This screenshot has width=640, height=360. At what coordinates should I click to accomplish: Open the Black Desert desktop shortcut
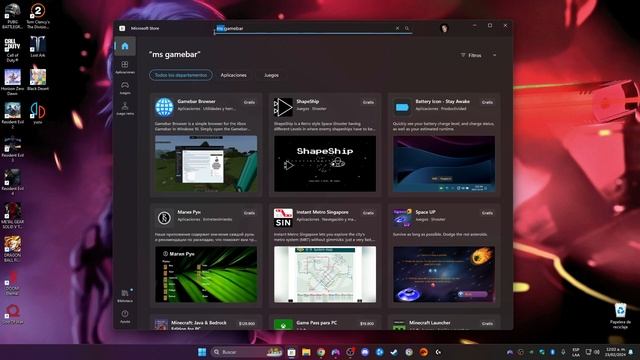38,80
